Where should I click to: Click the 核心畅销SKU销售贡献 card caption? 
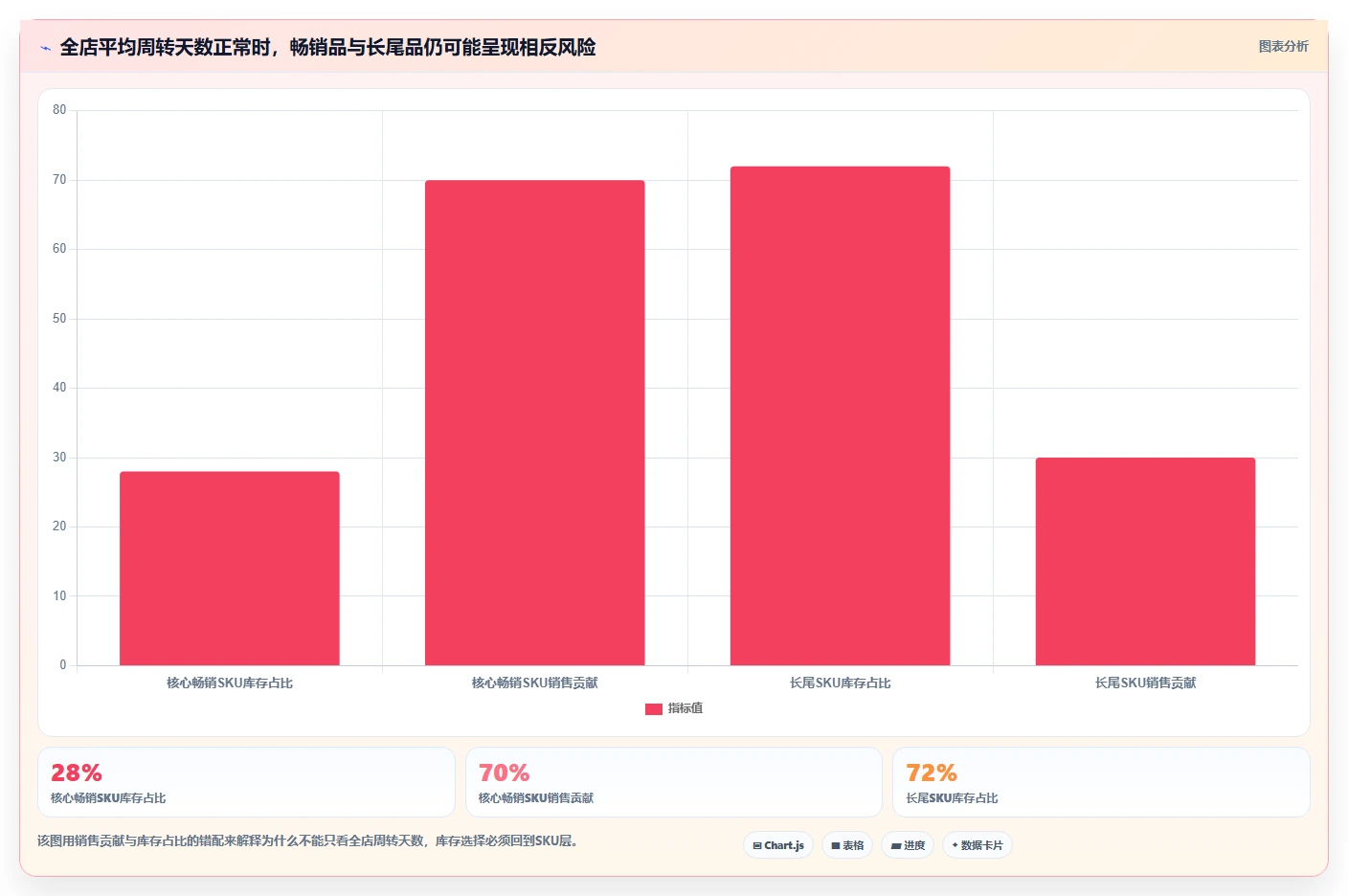coord(536,798)
